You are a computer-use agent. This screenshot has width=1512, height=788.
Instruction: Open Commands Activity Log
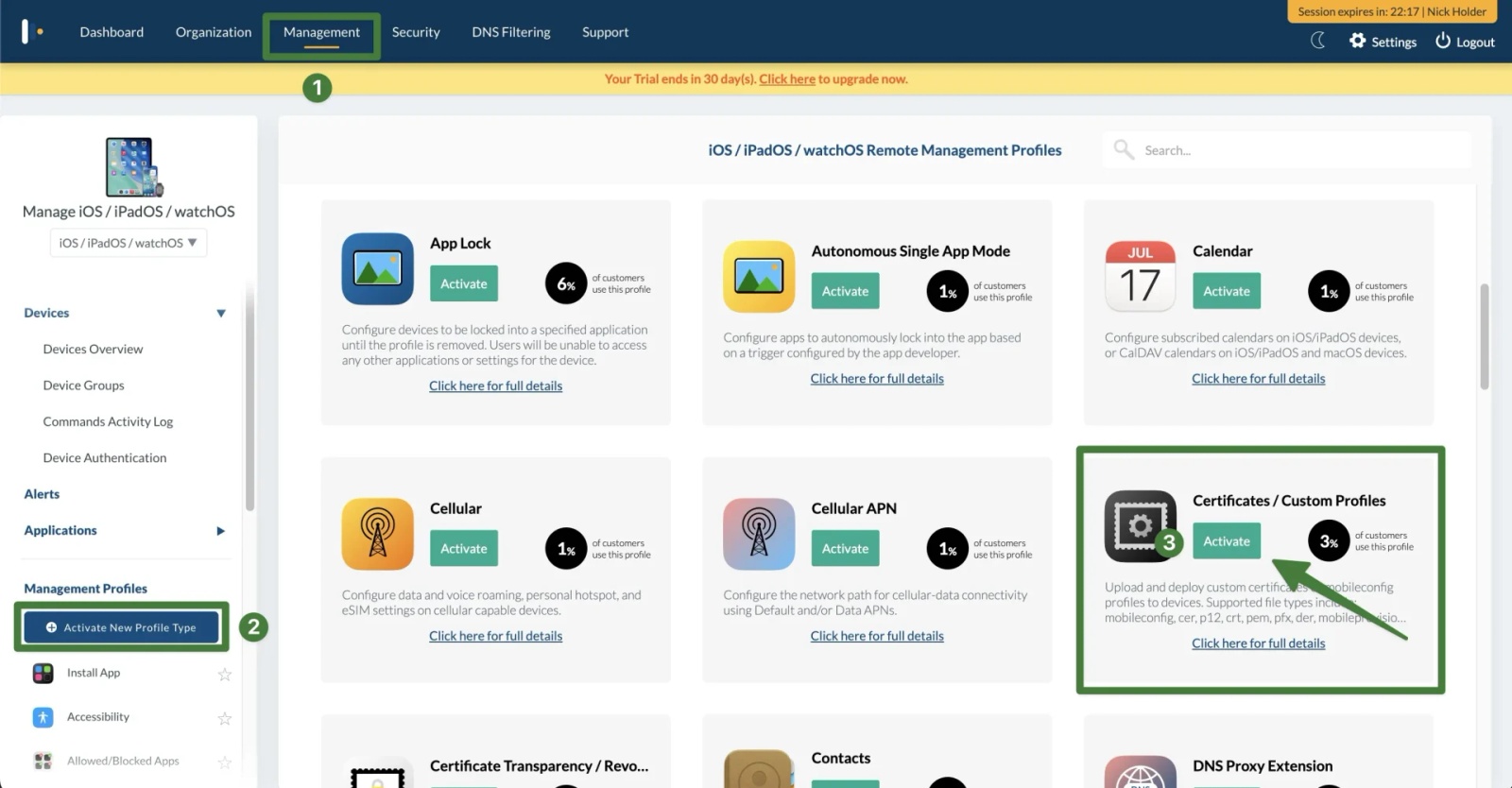click(108, 421)
